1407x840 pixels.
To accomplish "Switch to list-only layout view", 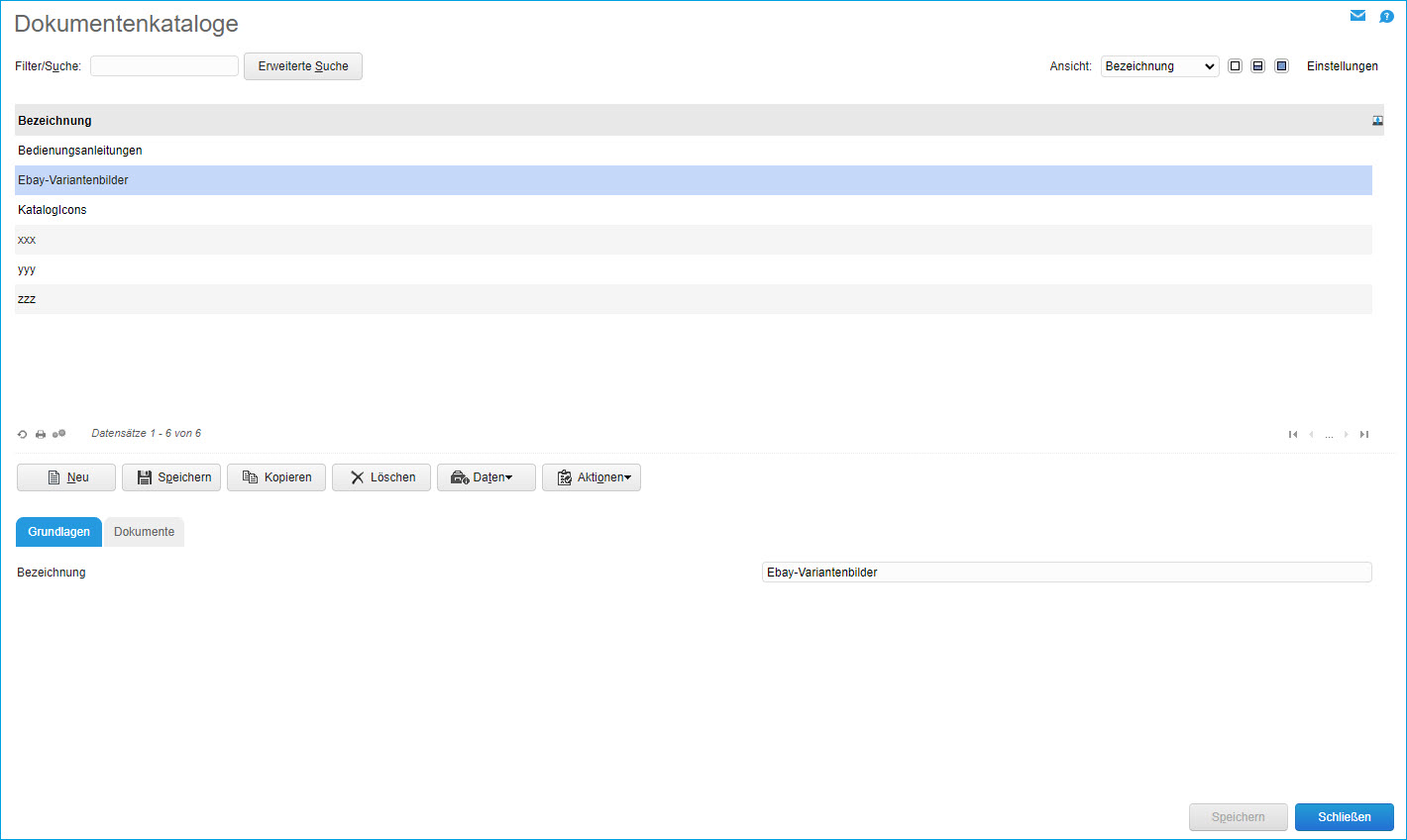I will click(x=1235, y=66).
